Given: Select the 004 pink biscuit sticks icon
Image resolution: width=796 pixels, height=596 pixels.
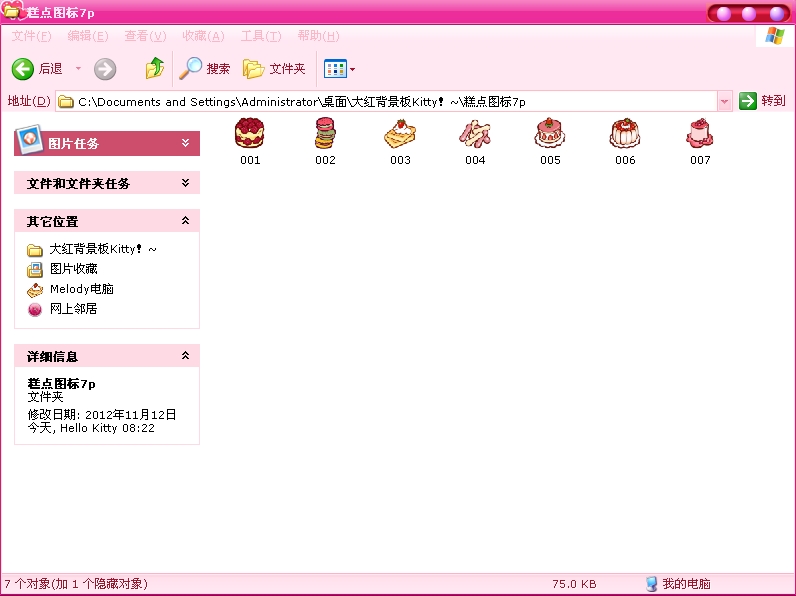Looking at the screenshot, I should [475, 134].
